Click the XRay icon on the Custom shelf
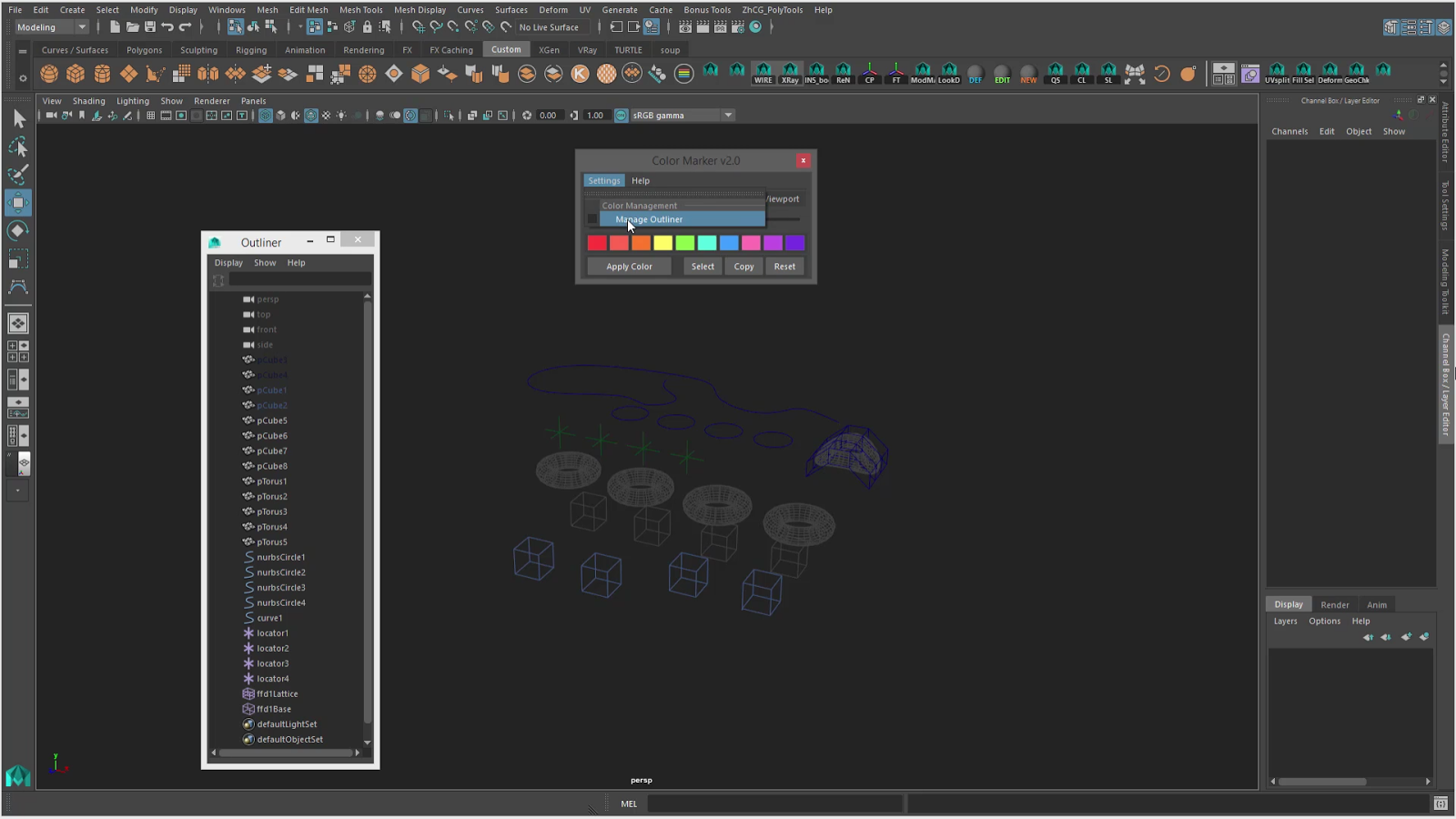The image size is (1456, 819). pyautogui.click(x=789, y=73)
